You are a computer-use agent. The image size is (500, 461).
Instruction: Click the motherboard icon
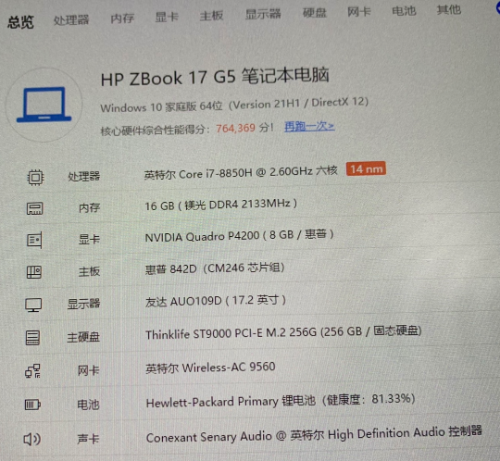[x=34, y=272]
